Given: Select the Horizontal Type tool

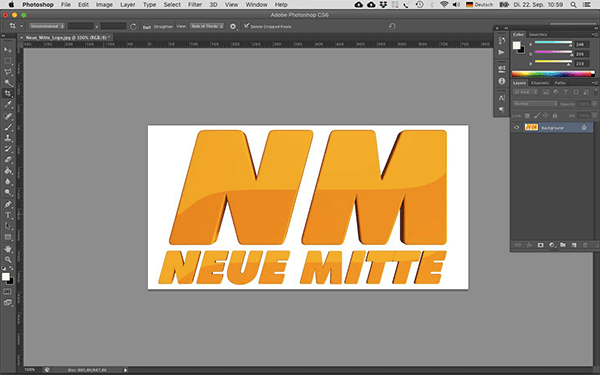Looking at the screenshot, I should pos(8,215).
